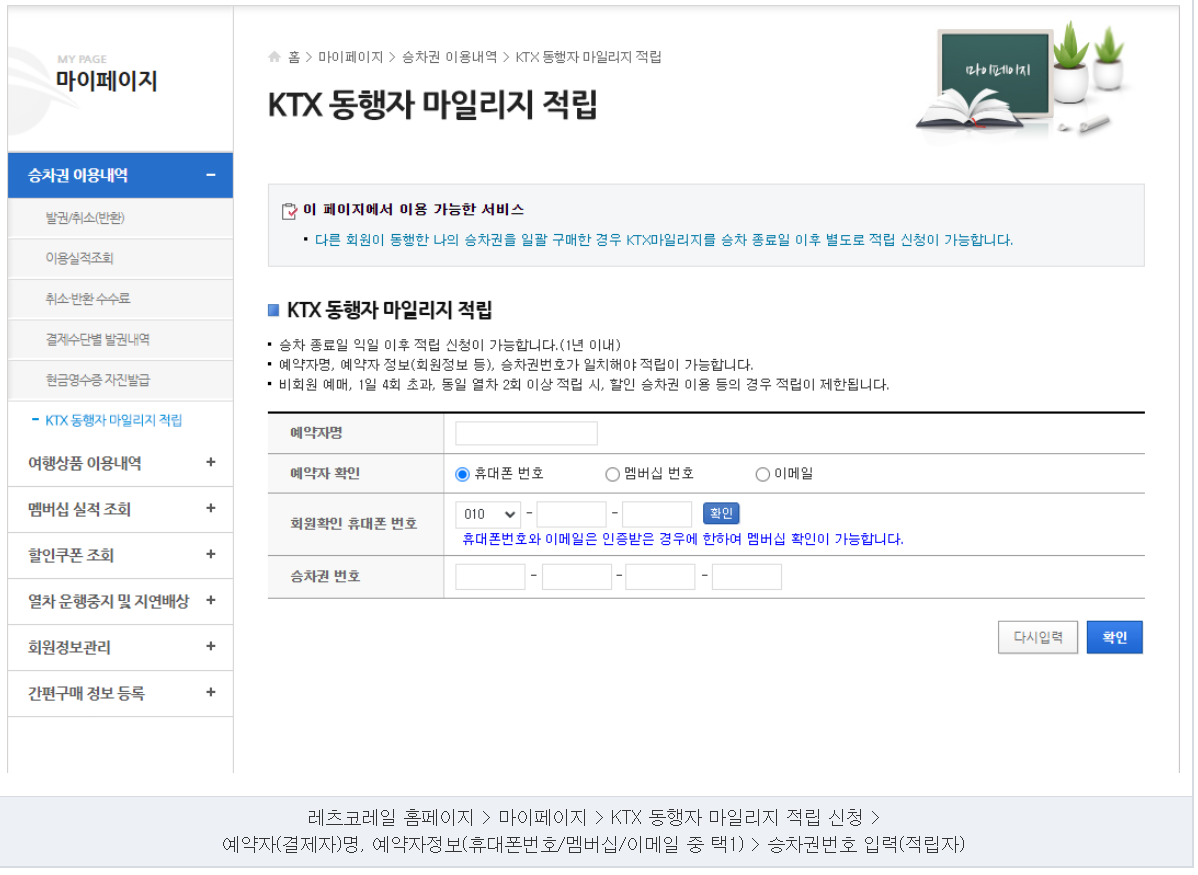Image resolution: width=1198 pixels, height=875 pixels.
Task: Select the 멤버십 번호 radio button
Action: pyautogui.click(x=613, y=475)
